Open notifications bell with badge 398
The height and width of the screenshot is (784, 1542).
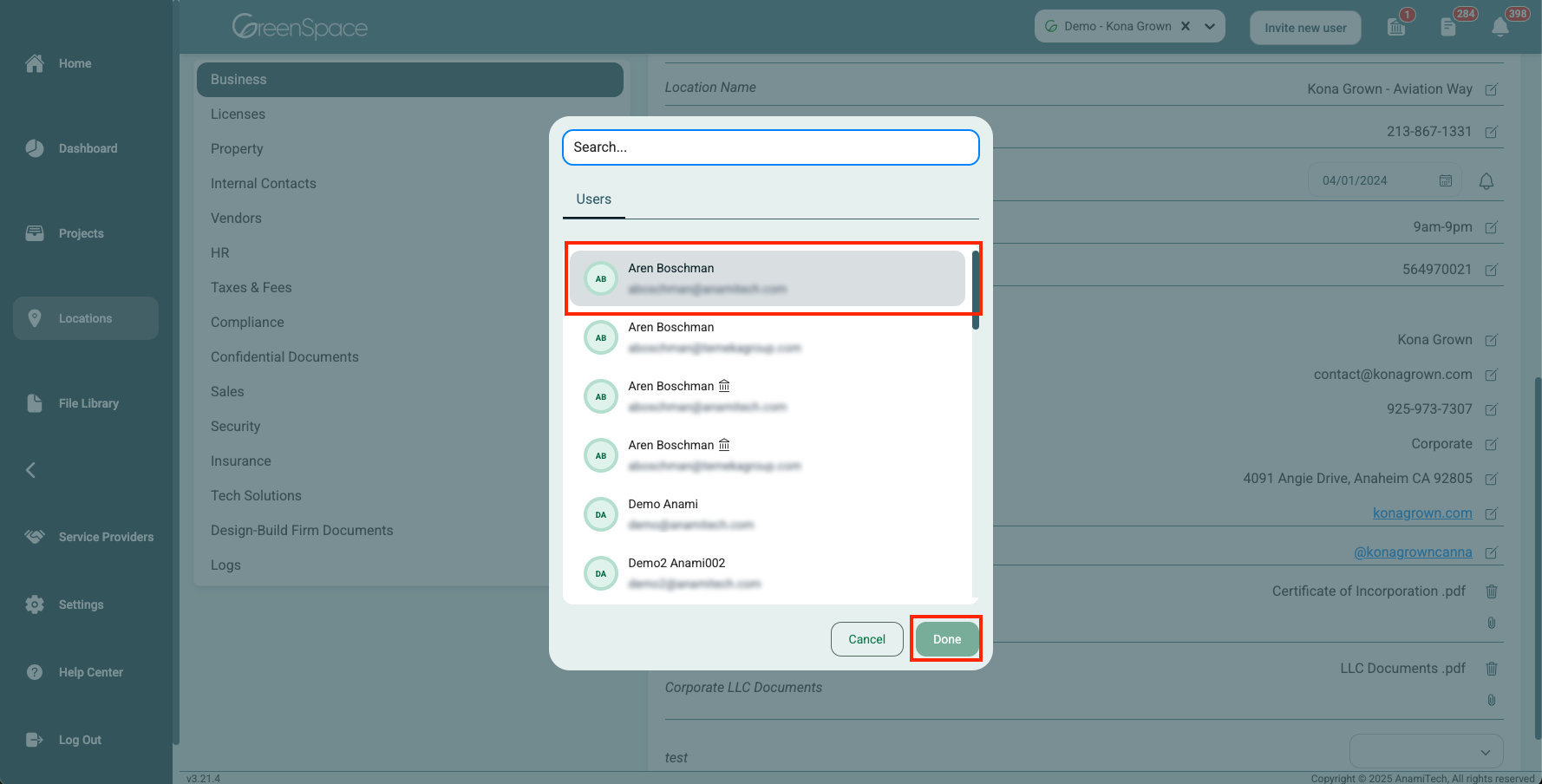coord(1500,27)
